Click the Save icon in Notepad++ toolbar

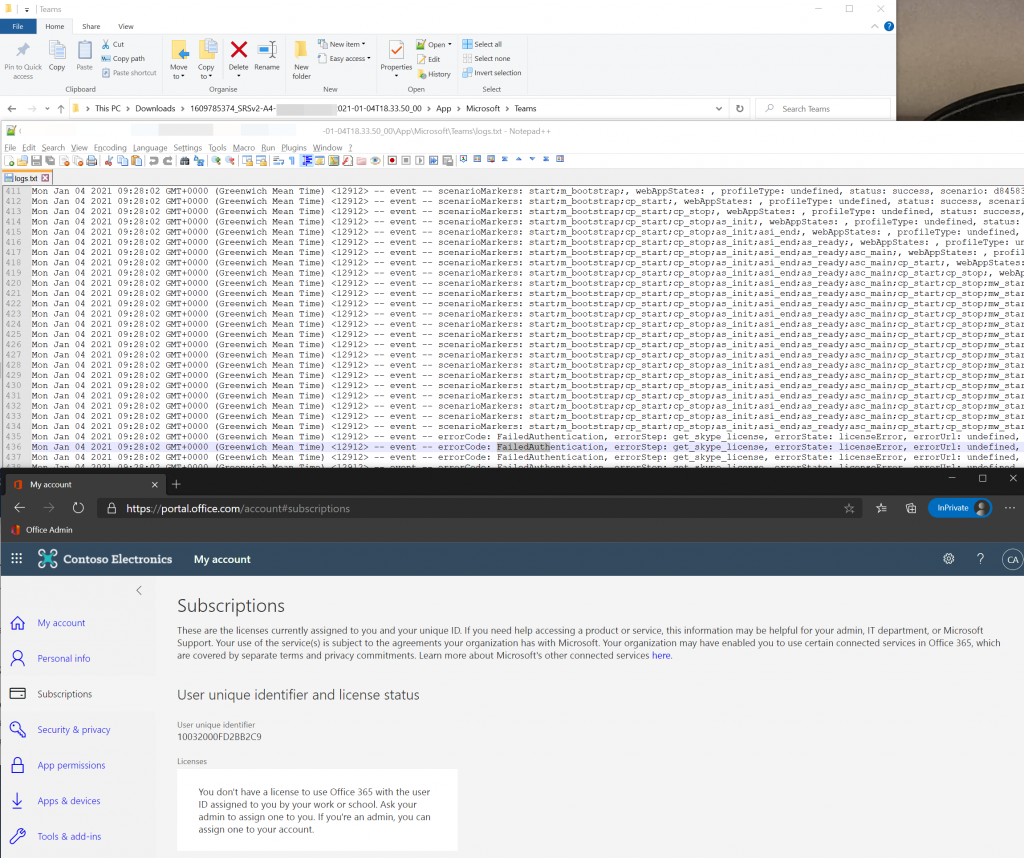(36, 161)
